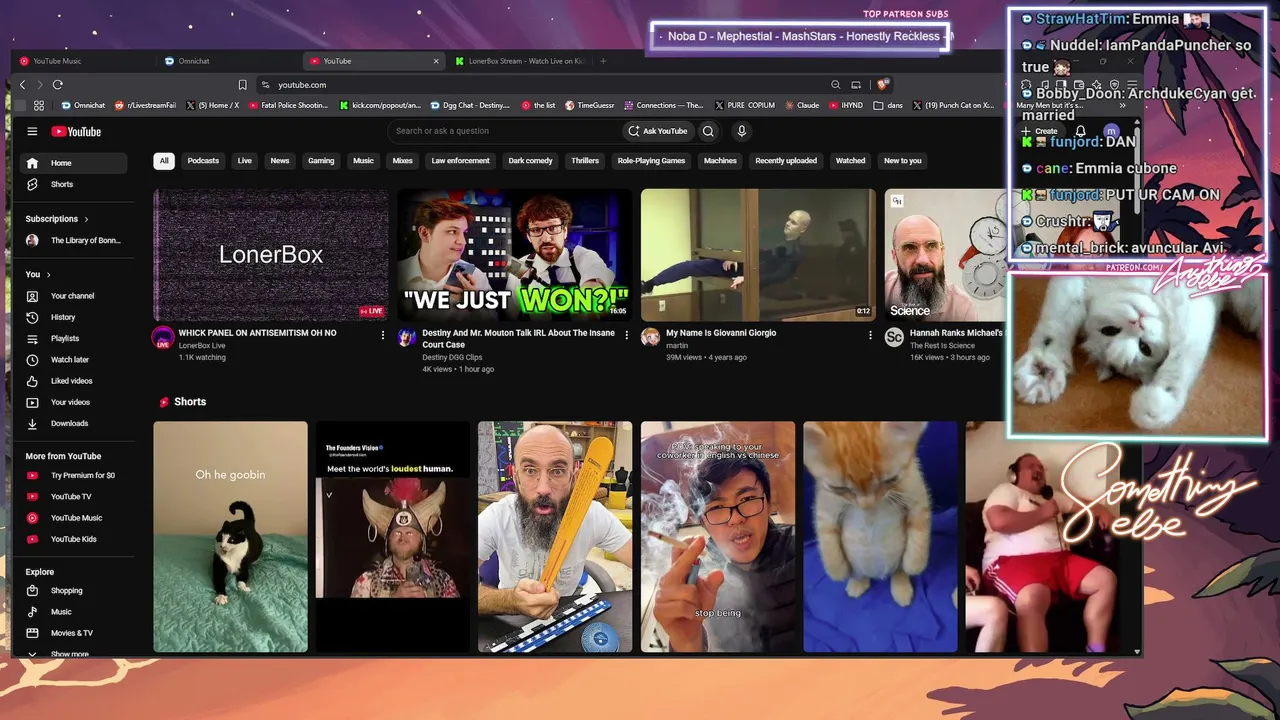Open Shorts in the sidebar

(x=74, y=184)
